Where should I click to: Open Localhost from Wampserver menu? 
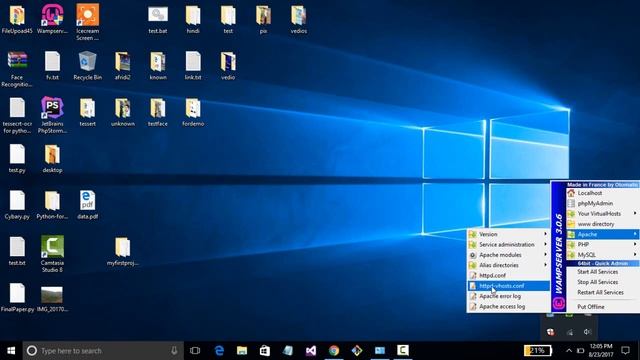pos(602,193)
